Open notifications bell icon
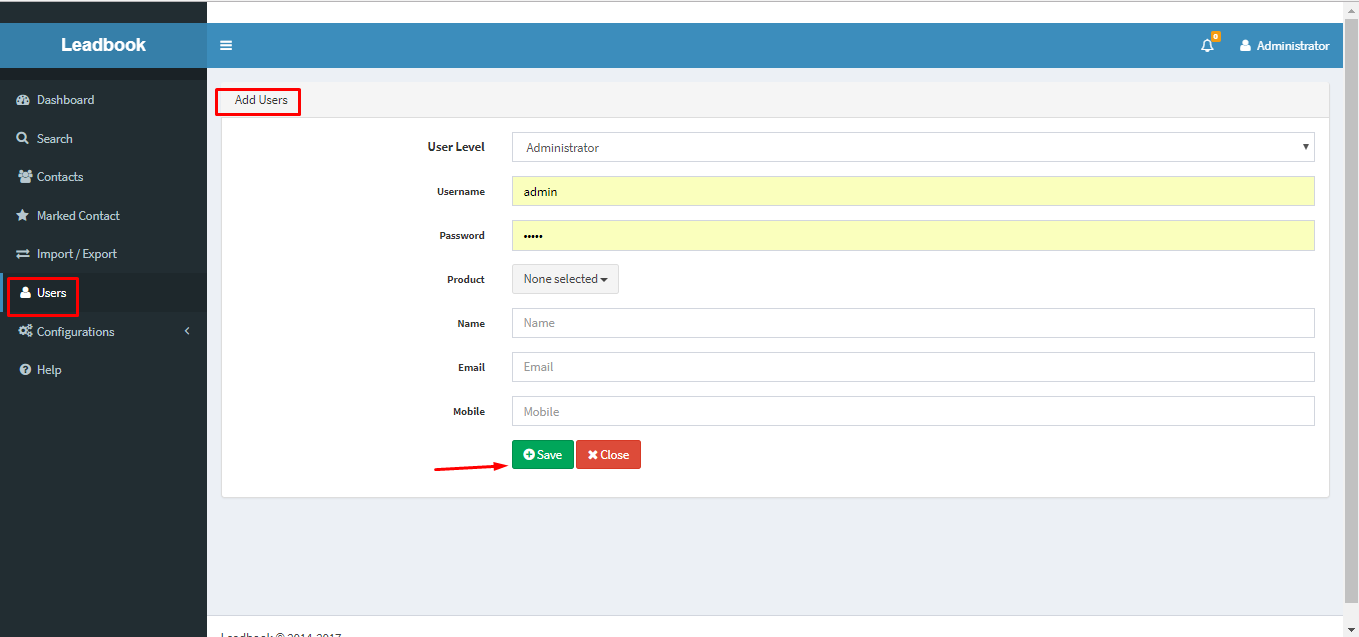This screenshot has width=1359, height=637. pyautogui.click(x=1208, y=45)
